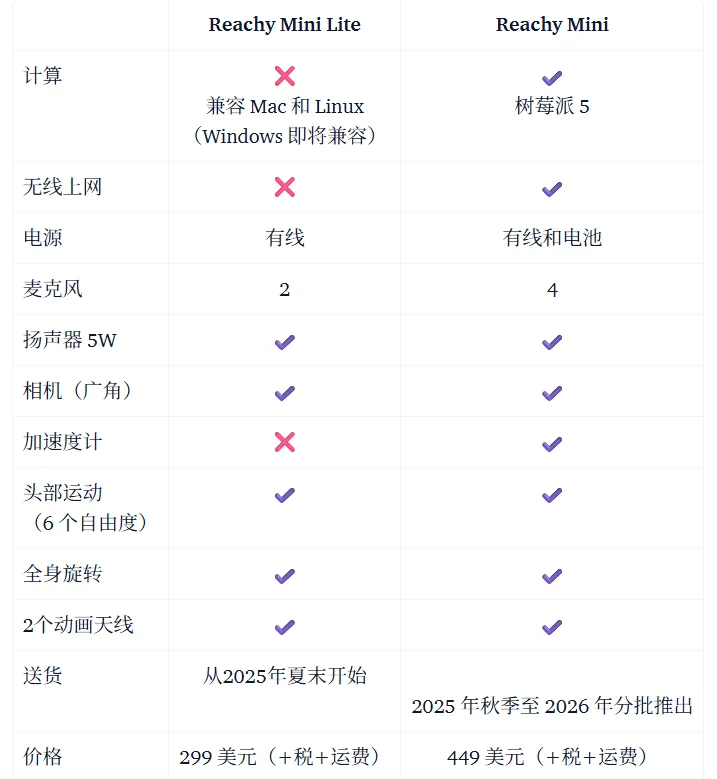
Task: Click the 有线和电池 power cell
Action: pos(552,237)
